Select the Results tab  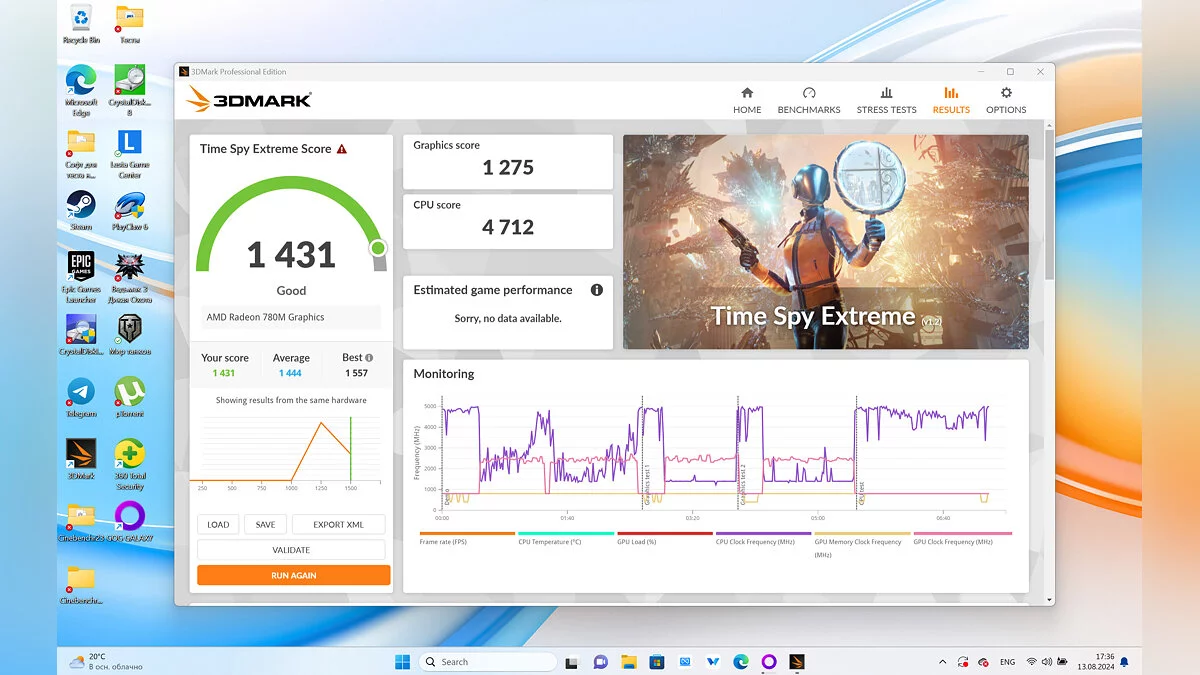(951, 100)
